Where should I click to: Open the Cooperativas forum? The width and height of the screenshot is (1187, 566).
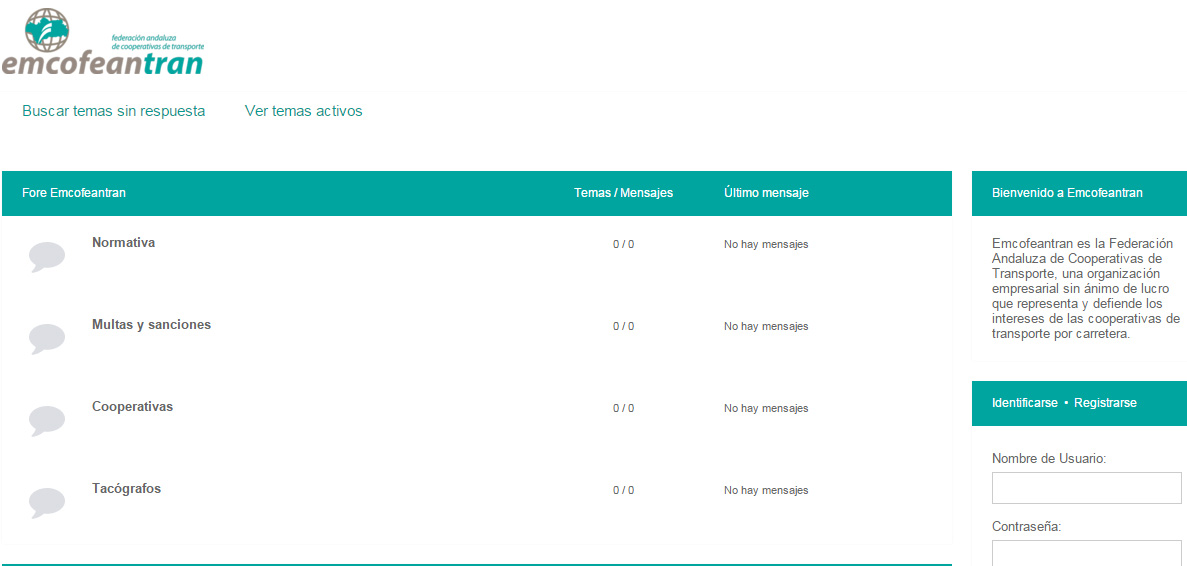[x=132, y=406]
